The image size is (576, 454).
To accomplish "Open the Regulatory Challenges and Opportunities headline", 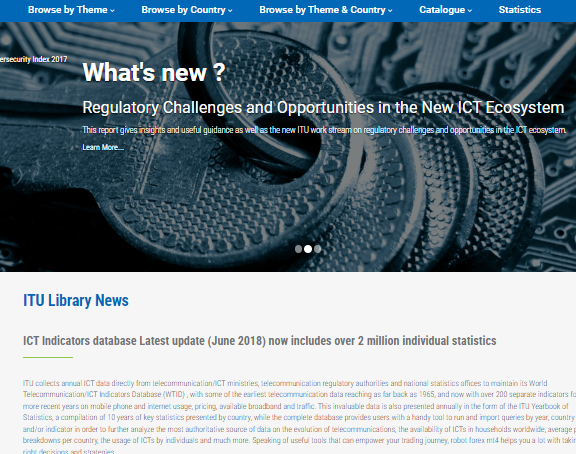I will click(323, 108).
